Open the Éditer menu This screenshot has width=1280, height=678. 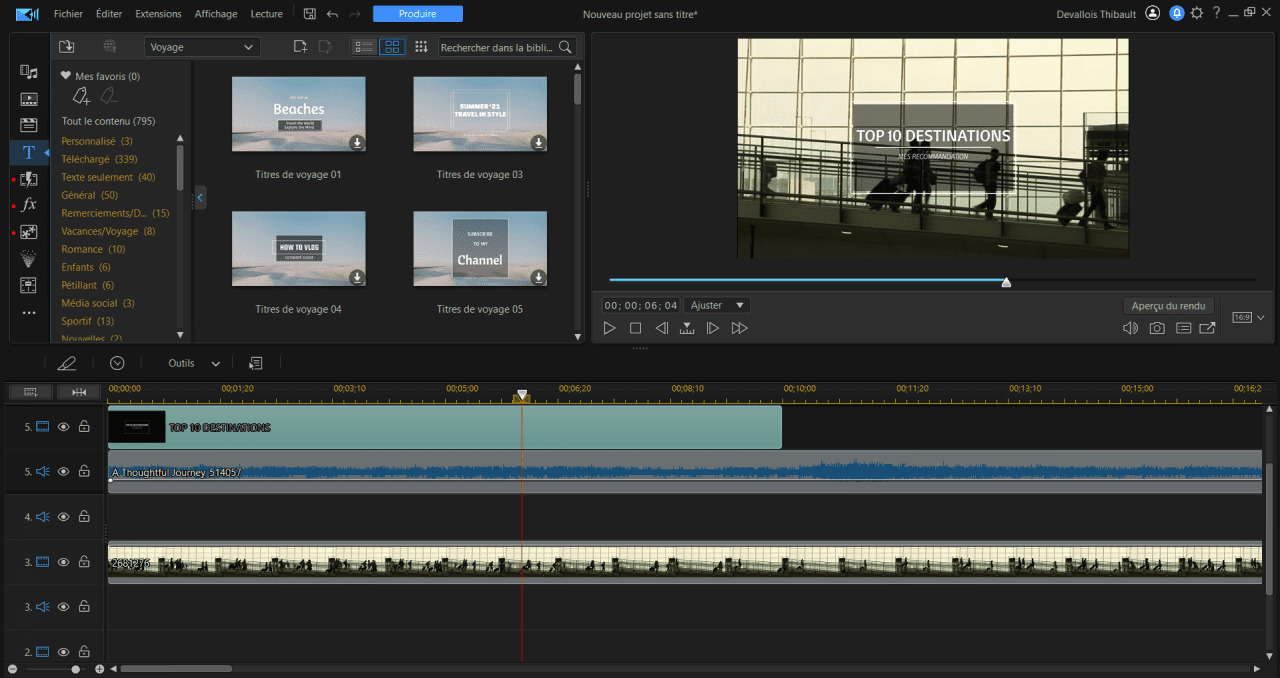pos(109,14)
